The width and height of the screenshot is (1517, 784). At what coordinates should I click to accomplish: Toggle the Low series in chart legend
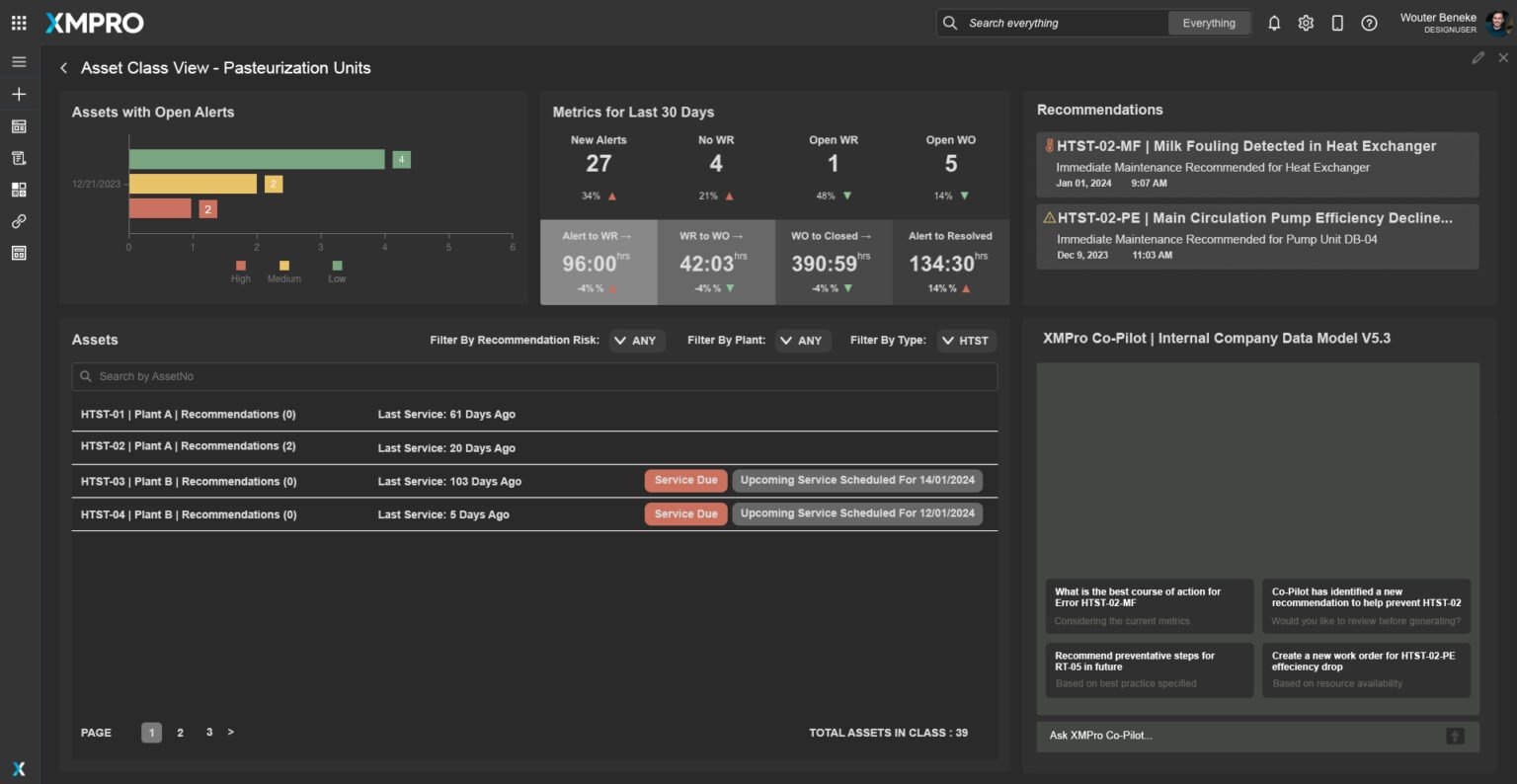(337, 272)
